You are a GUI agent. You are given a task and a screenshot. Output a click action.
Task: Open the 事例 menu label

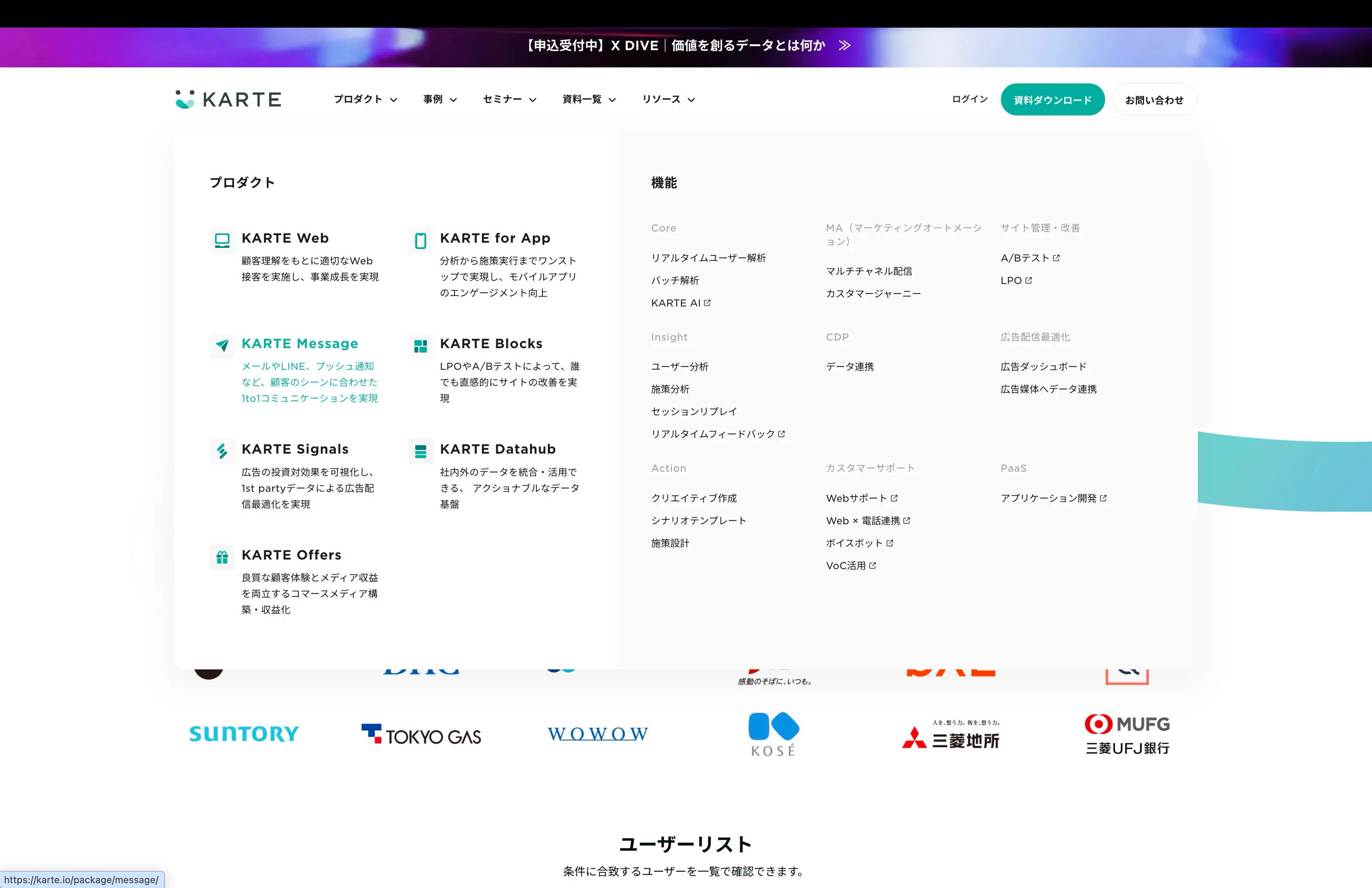433,99
